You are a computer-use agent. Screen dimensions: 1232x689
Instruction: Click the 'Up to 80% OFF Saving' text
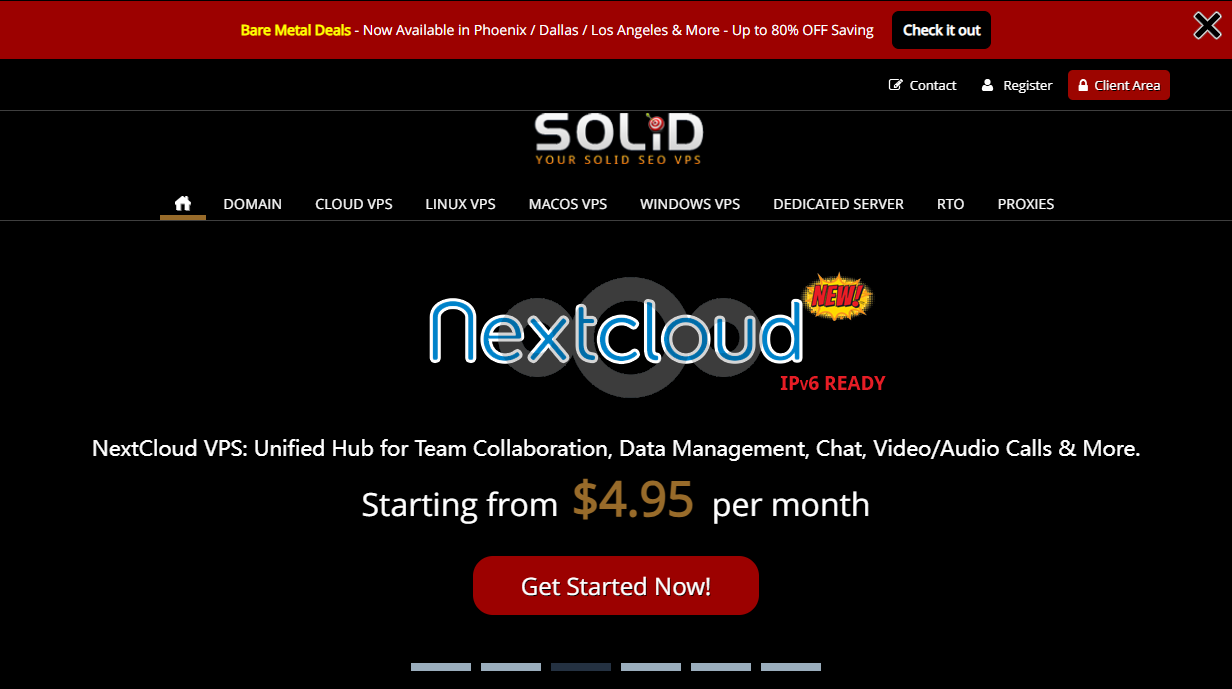click(x=803, y=30)
